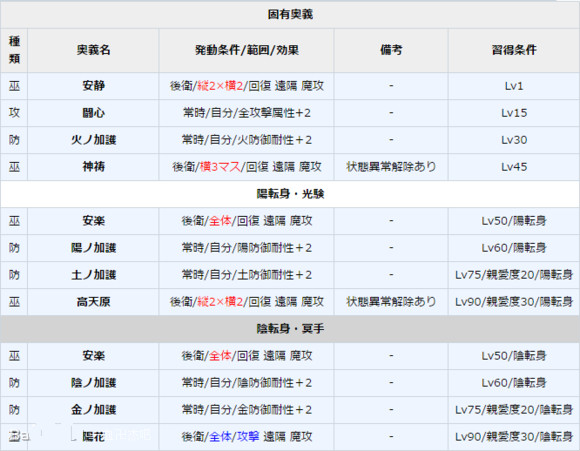
Task: Click 常時/自分/金防御耐性+2 effect cell
Action: pos(247,410)
